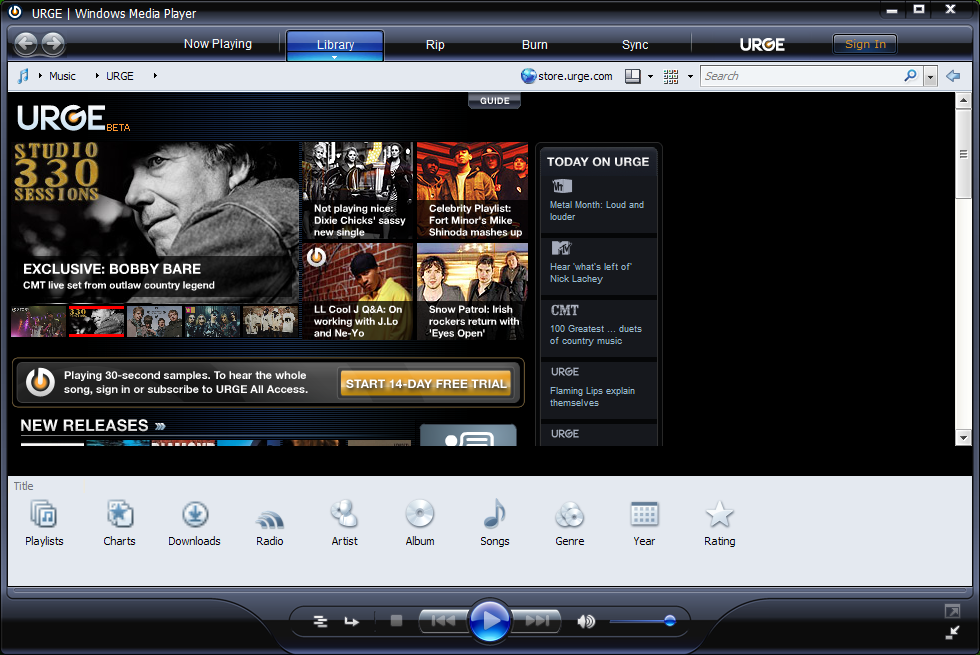980x655 pixels.
Task: Open the Downloads view icon
Action: pyautogui.click(x=194, y=515)
